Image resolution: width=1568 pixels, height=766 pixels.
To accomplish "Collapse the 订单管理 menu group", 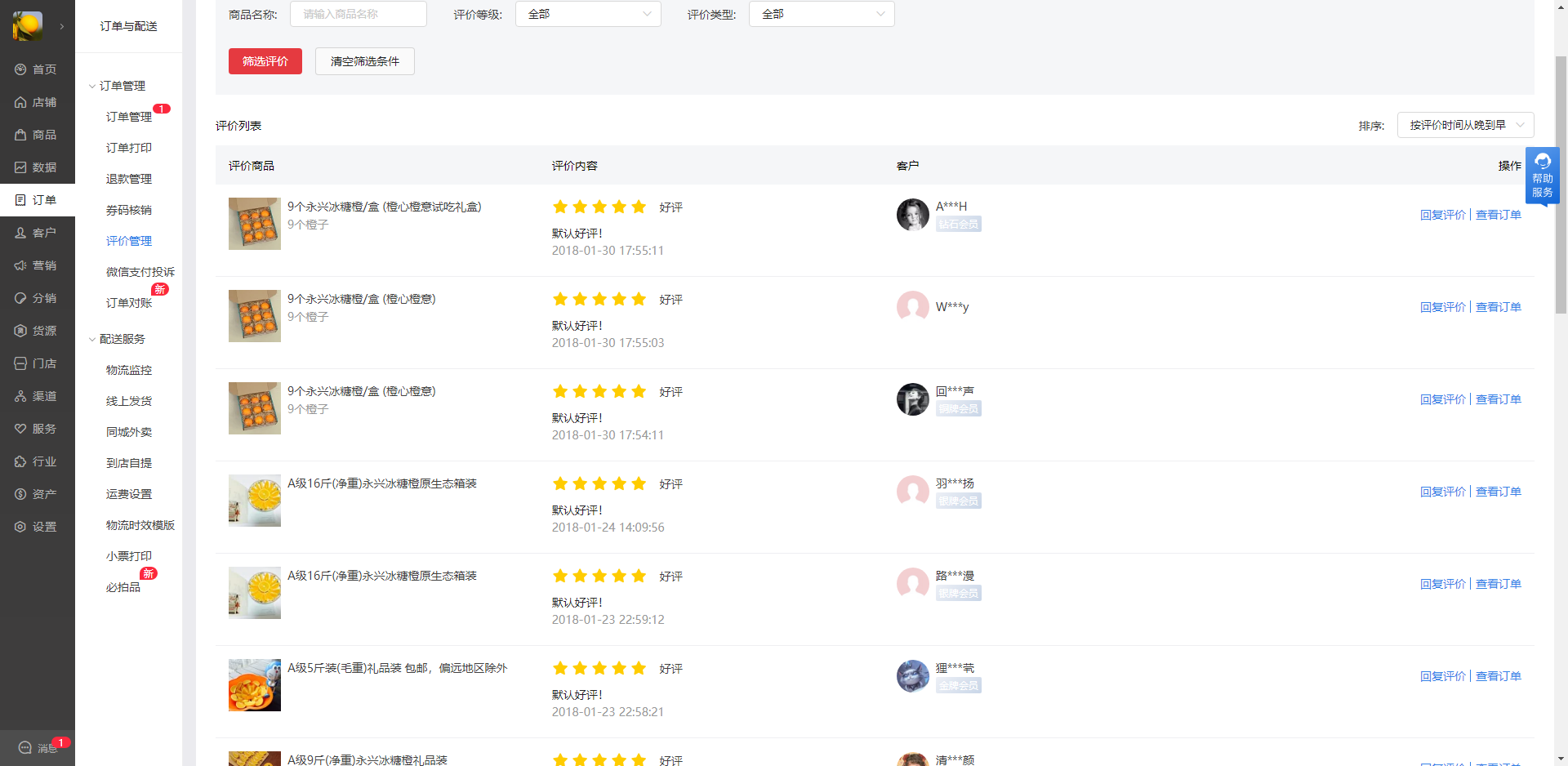I will coord(92,86).
